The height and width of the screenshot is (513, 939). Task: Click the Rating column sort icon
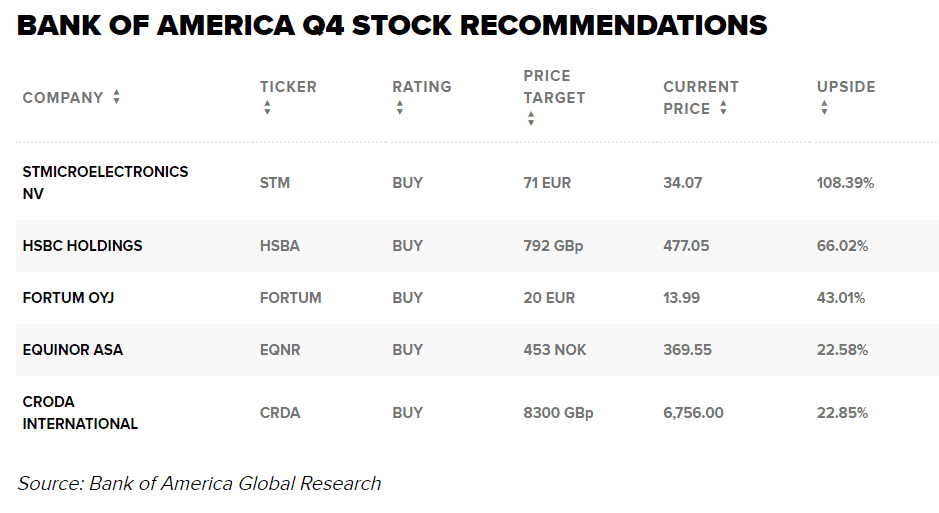point(399,108)
